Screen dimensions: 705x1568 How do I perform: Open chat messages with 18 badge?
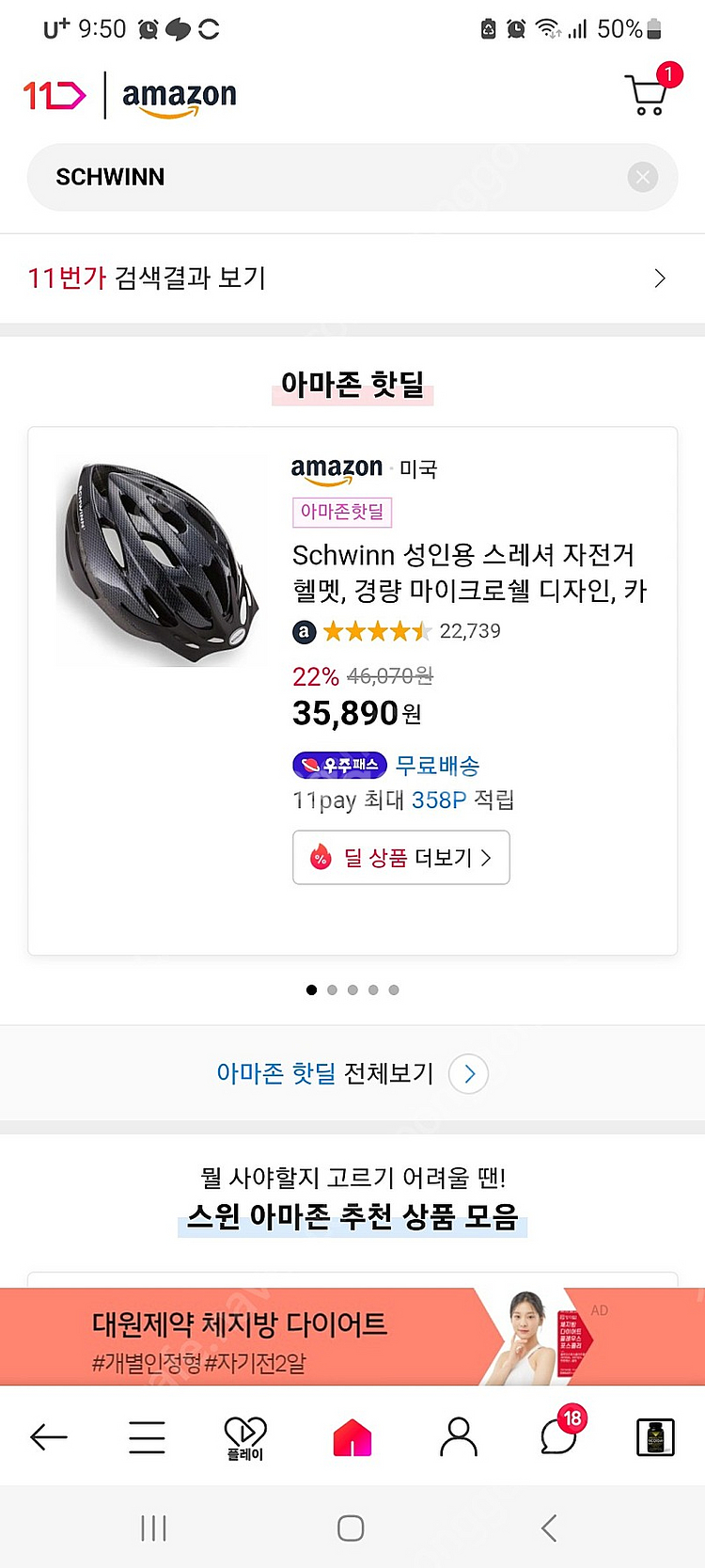(x=559, y=1437)
